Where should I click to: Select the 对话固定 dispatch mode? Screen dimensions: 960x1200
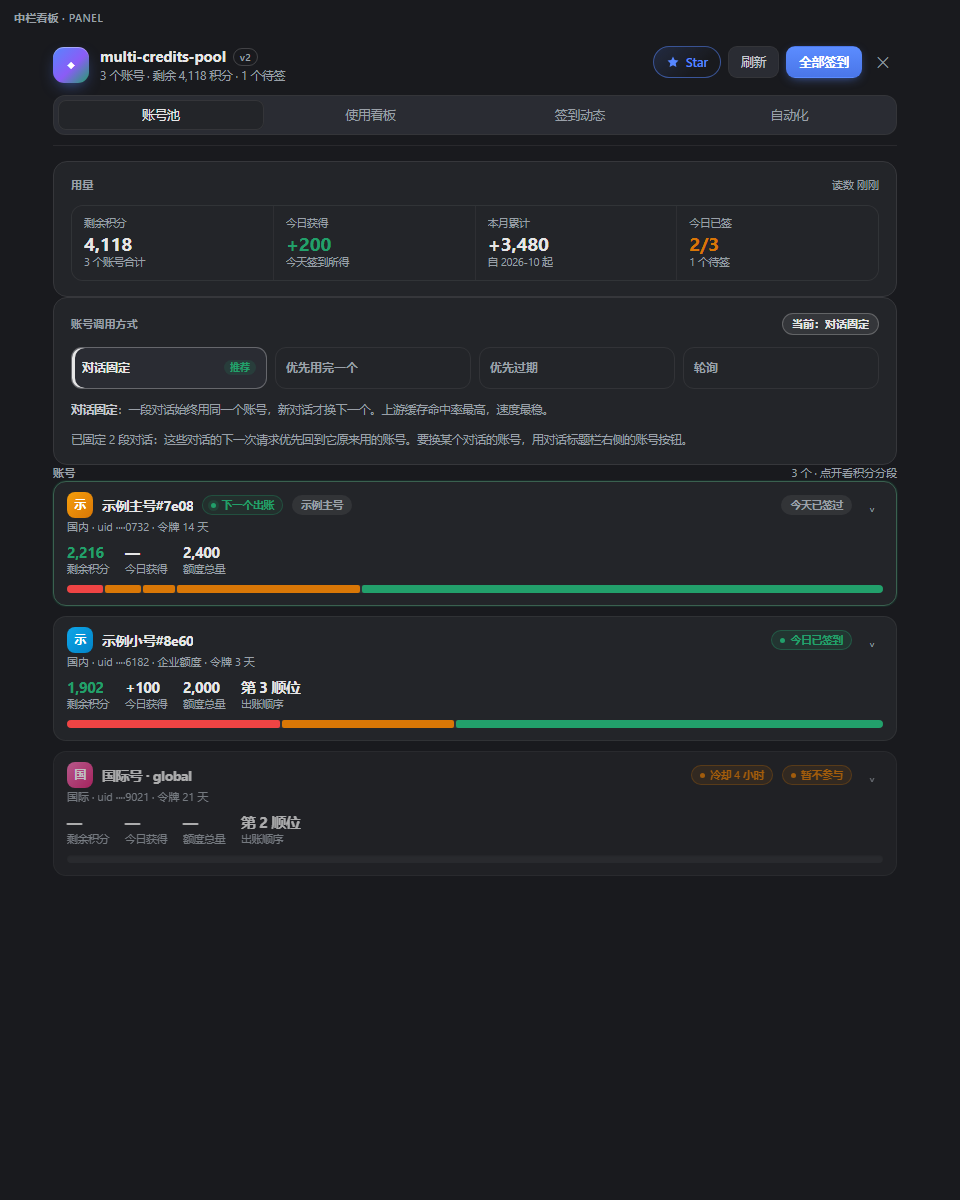(x=169, y=368)
